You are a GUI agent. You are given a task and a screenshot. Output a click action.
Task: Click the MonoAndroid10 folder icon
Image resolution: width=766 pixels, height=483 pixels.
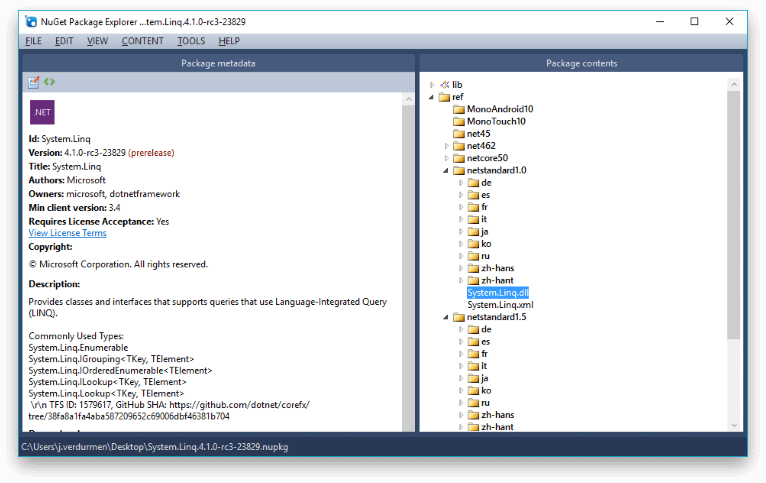click(x=459, y=109)
